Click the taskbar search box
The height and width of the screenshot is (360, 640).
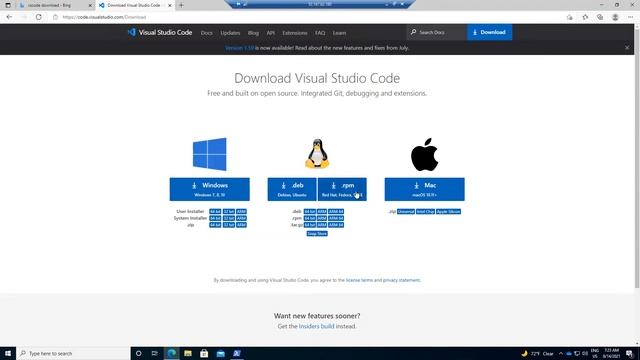pos(73,353)
